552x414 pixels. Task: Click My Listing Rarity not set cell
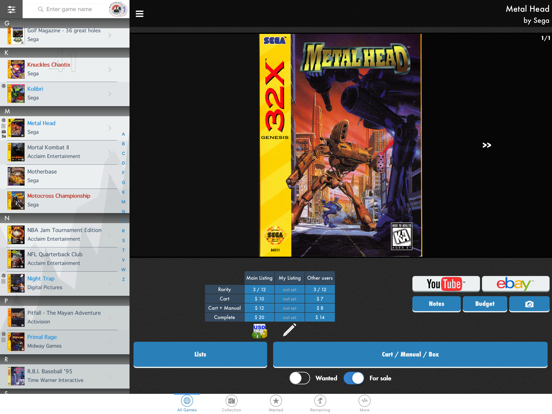click(x=289, y=289)
